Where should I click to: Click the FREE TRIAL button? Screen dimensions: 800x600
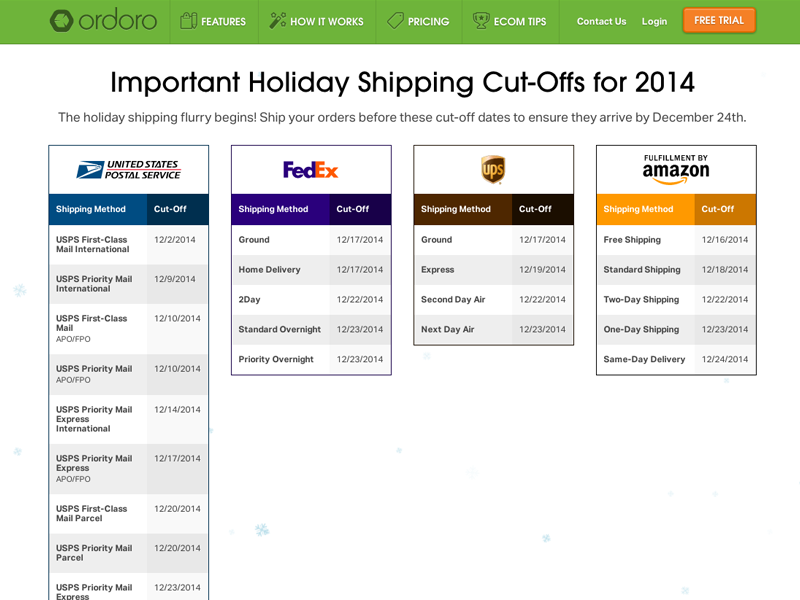click(x=719, y=19)
